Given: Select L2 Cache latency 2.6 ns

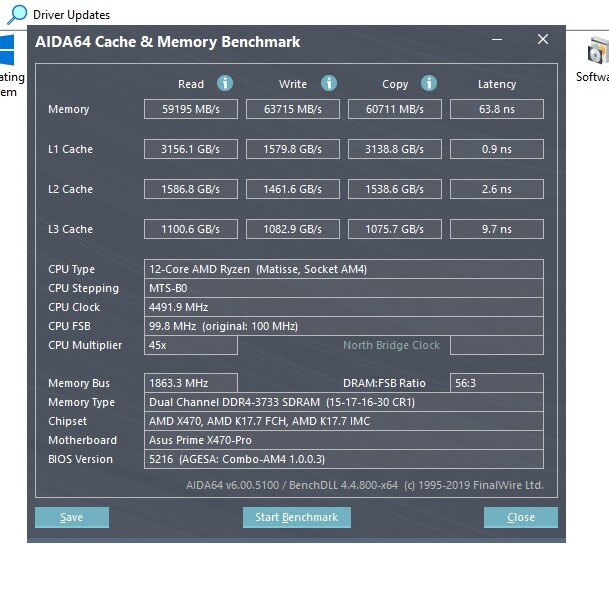Looking at the screenshot, I should (x=497, y=189).
